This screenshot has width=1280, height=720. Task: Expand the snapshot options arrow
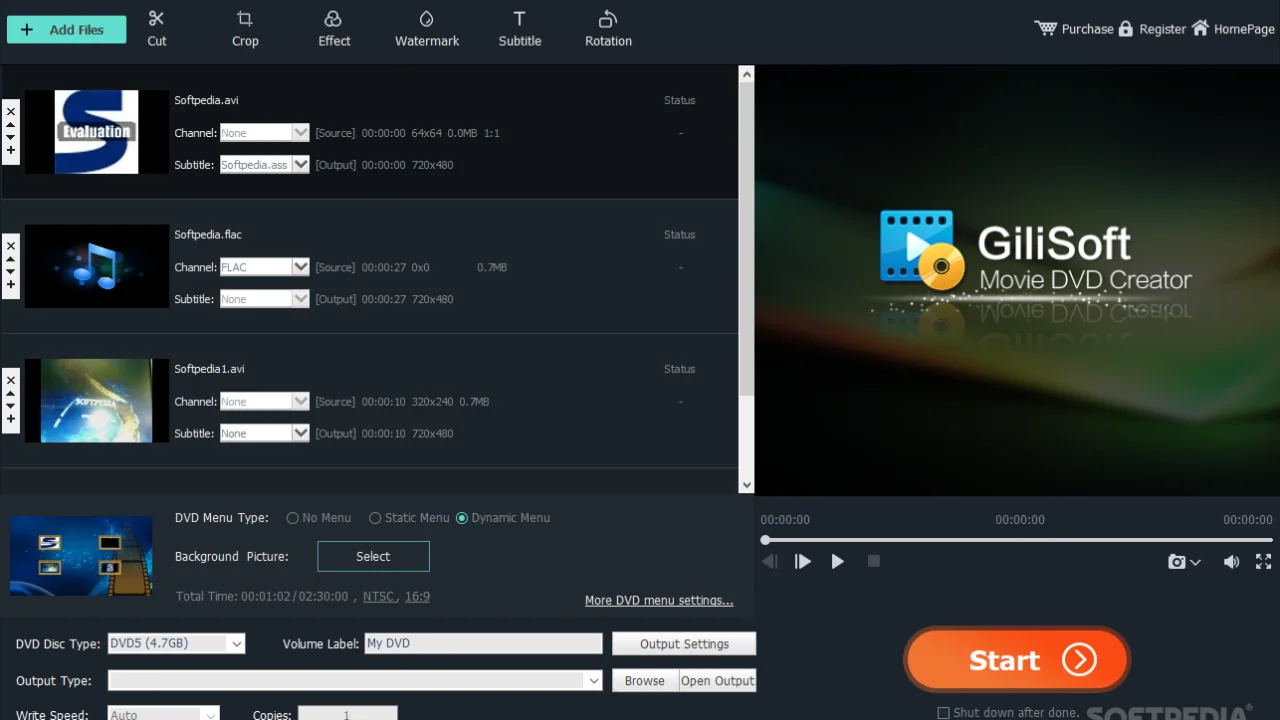coord(1195,563)
